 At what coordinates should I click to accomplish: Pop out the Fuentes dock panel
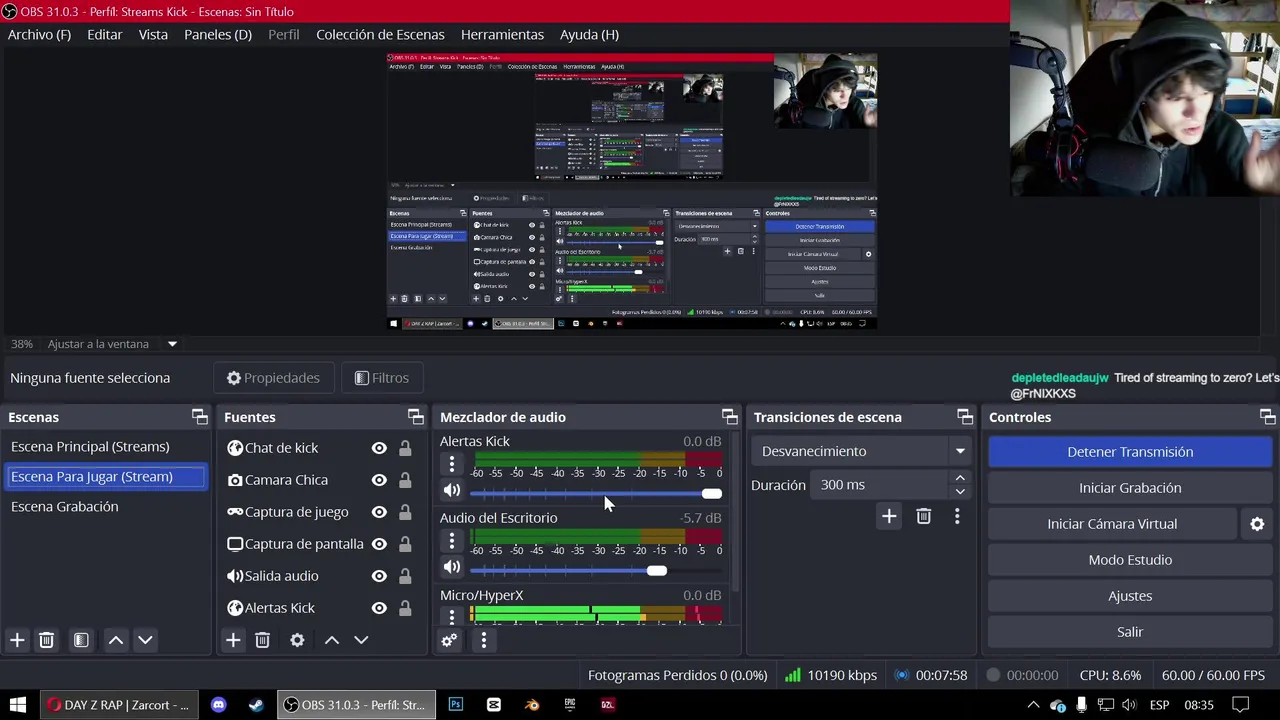[416, 417]
